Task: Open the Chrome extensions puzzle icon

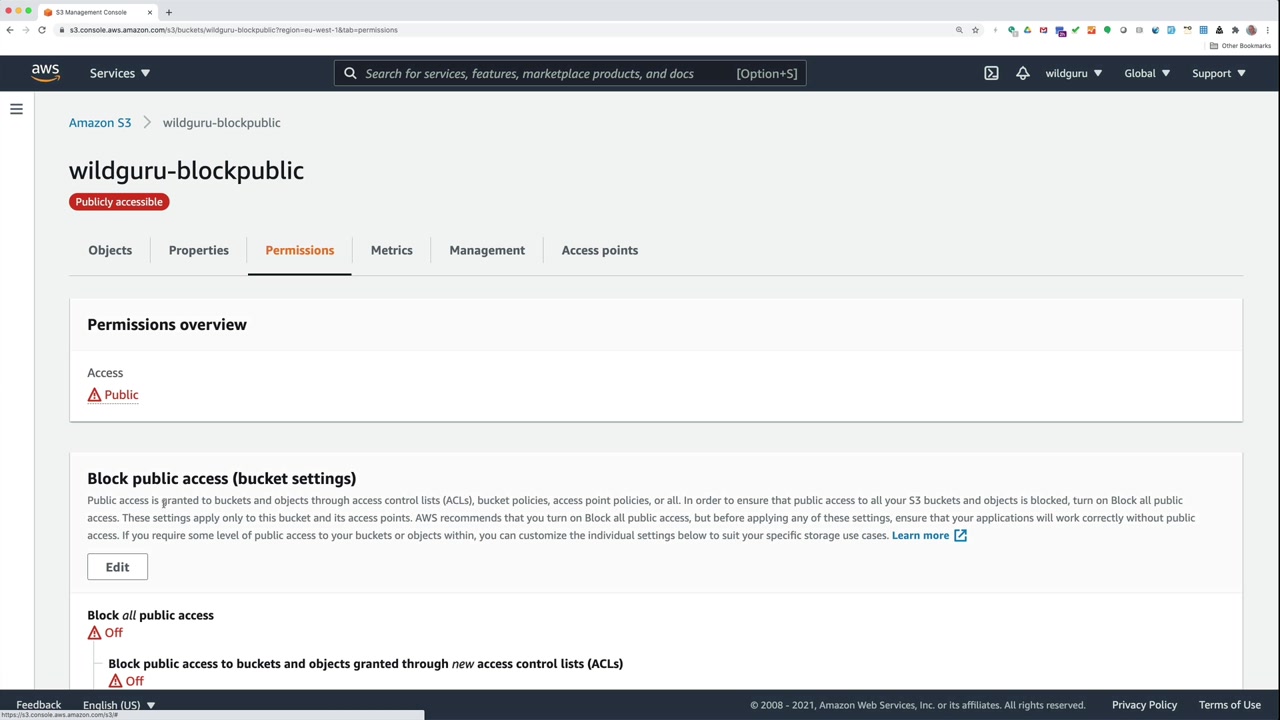Action: (1235, 30)
